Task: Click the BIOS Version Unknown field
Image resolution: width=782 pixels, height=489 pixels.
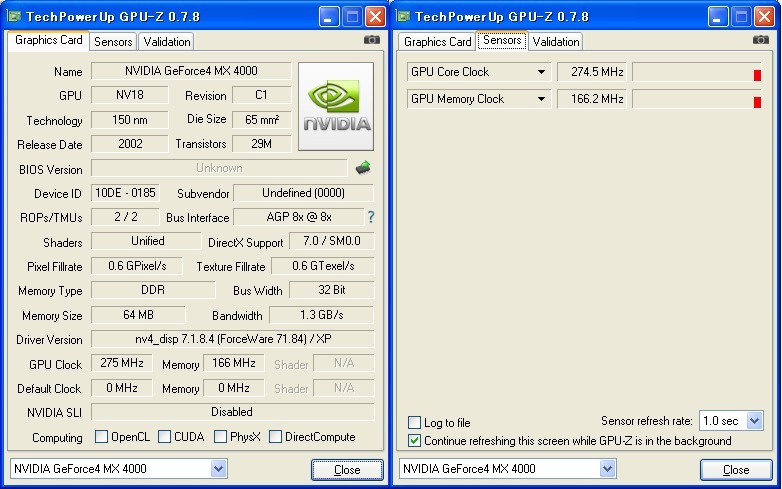Action: 219,168
